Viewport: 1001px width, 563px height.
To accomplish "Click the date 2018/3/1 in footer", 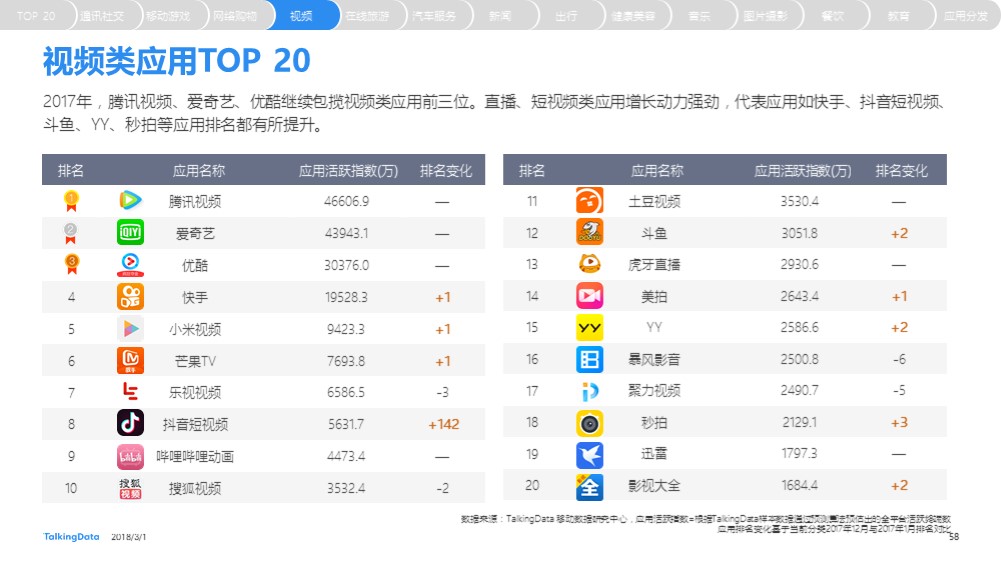I will (128, 537).
